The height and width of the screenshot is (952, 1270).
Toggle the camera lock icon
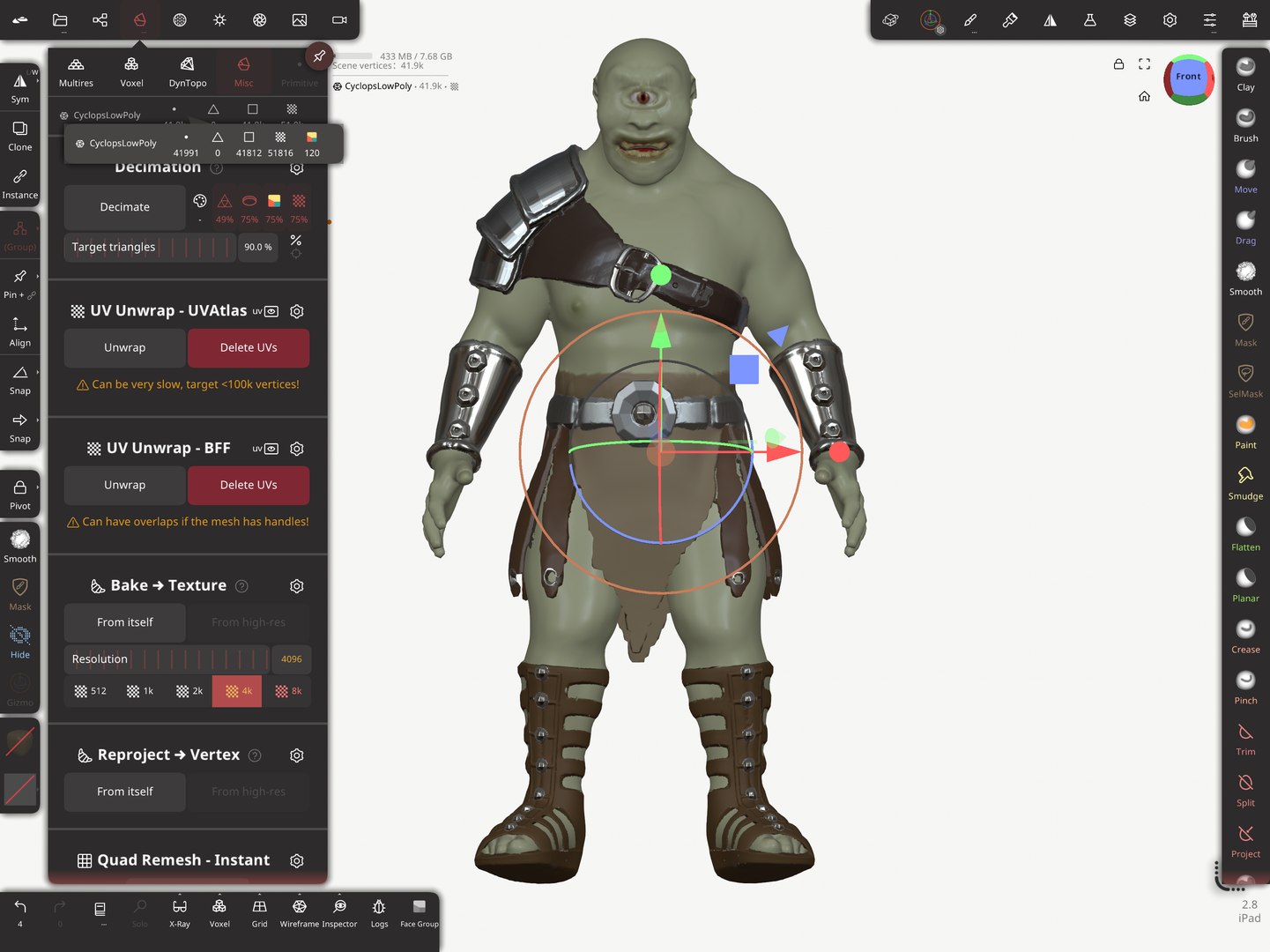tap(1118, 64)
